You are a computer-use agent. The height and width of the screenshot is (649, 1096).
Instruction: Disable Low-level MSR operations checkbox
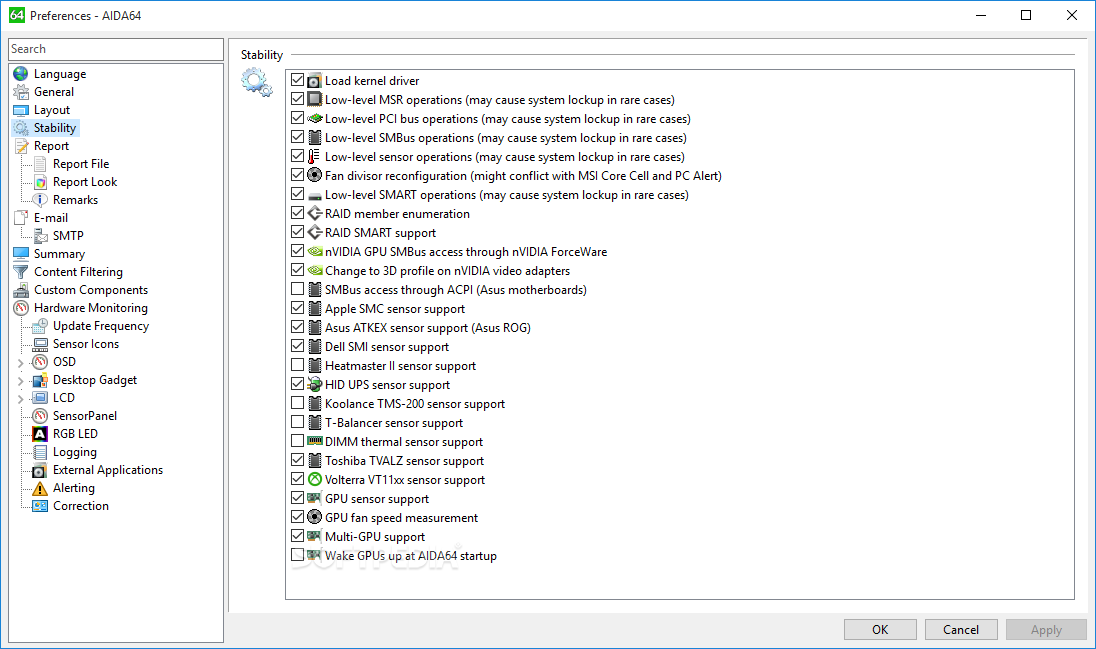point(297,99)
